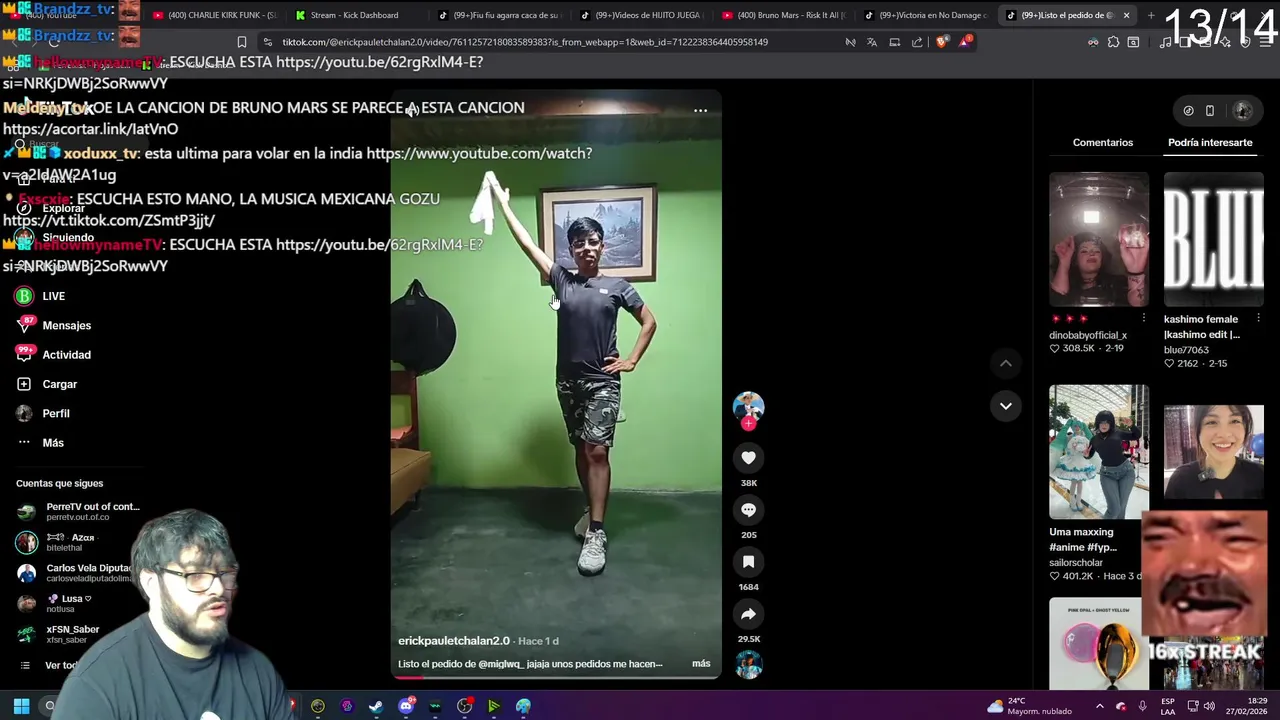
Task: Switch to the Comentarios tab
Action: [1103, 143]
